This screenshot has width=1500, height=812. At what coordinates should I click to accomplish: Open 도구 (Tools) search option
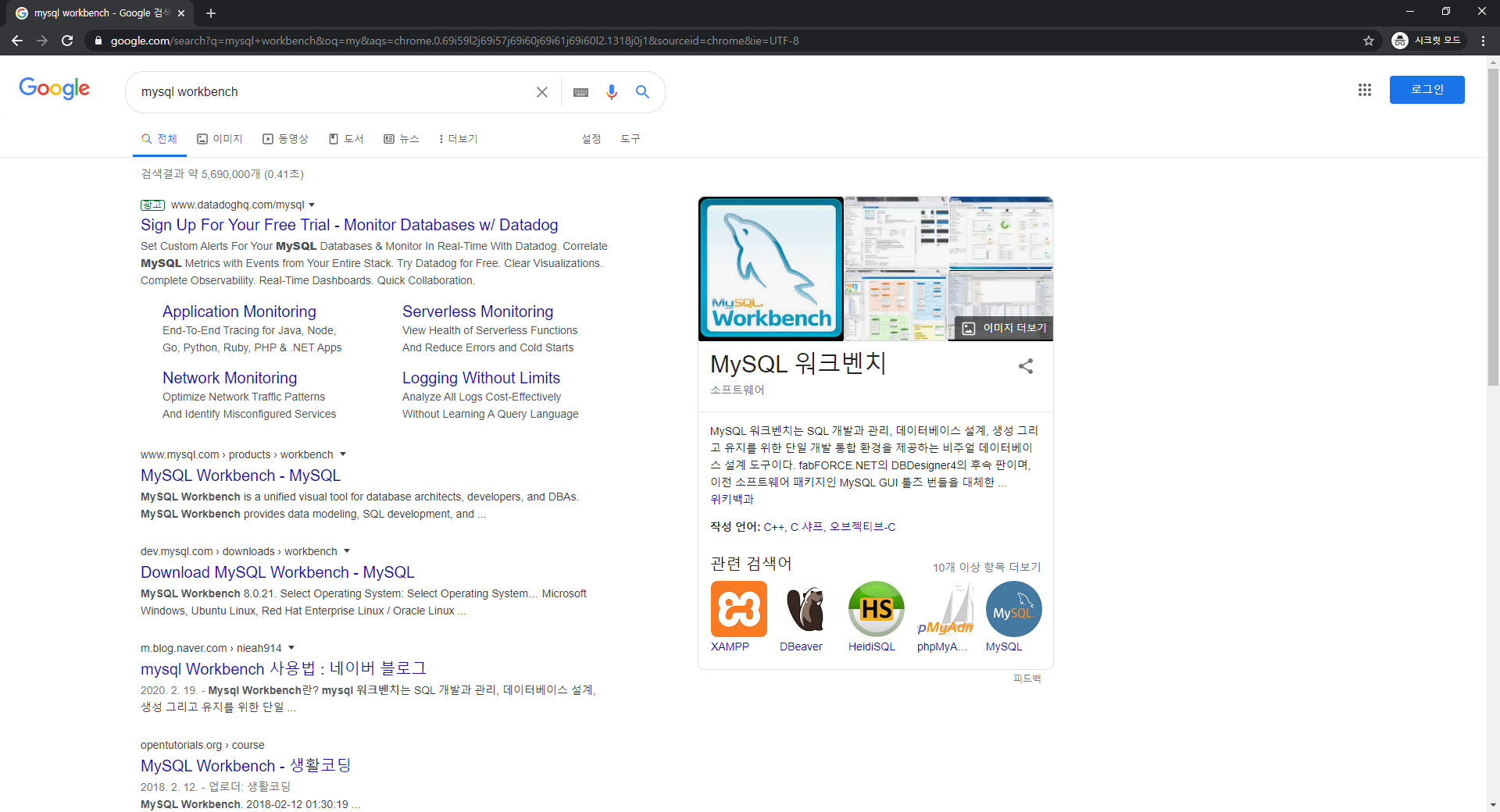tap(630, 139)
